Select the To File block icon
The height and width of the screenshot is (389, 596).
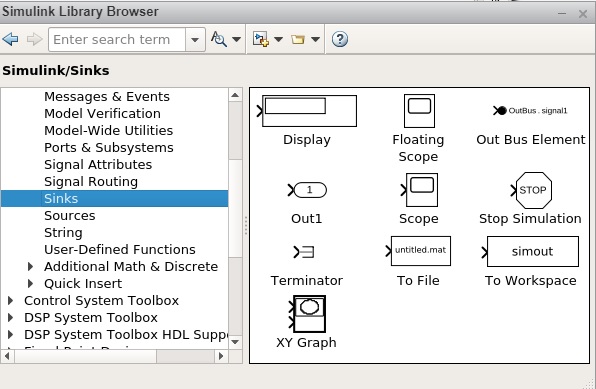[418, 251]
